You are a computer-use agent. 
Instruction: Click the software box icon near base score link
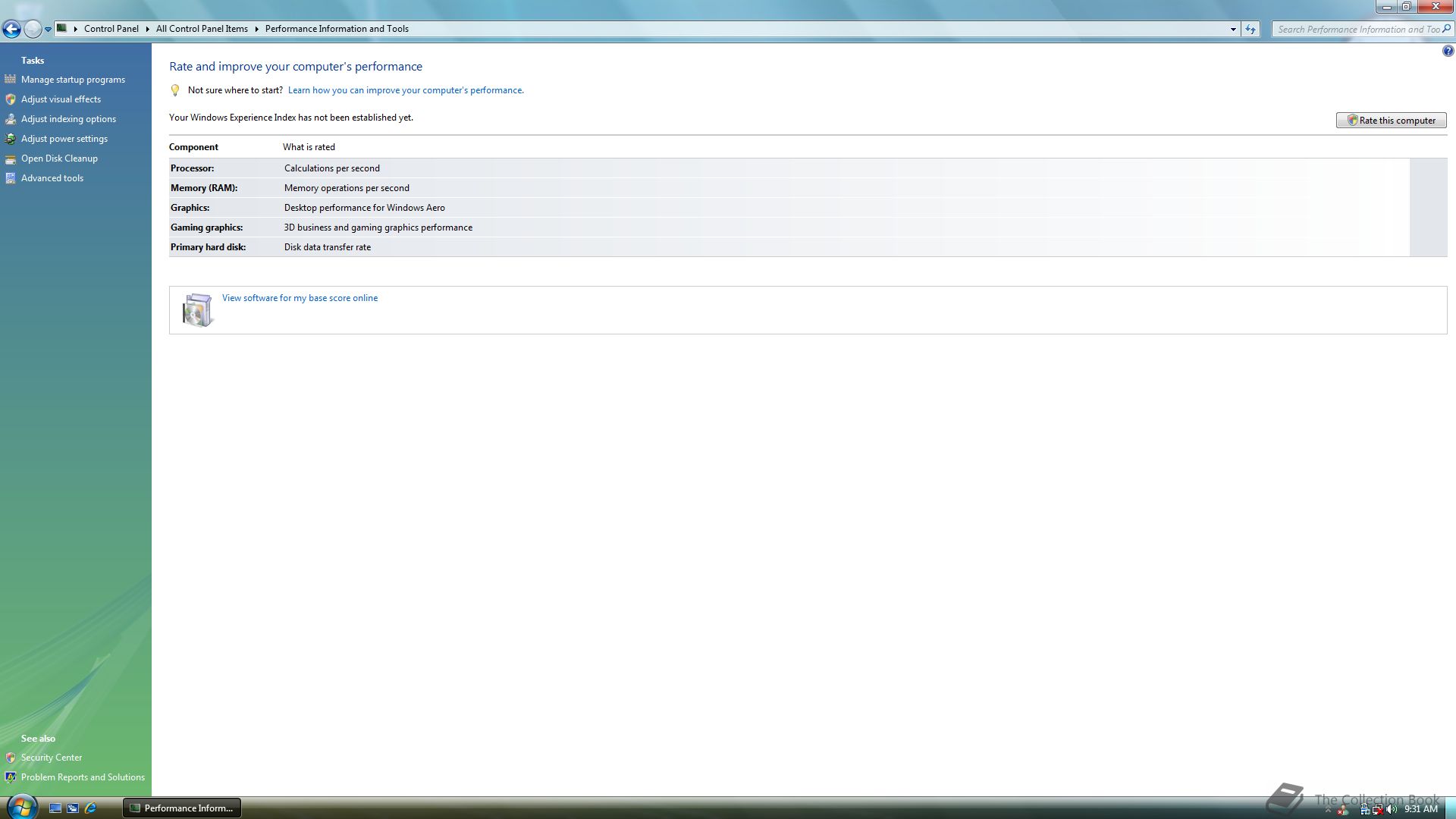(x=197, y=310)
